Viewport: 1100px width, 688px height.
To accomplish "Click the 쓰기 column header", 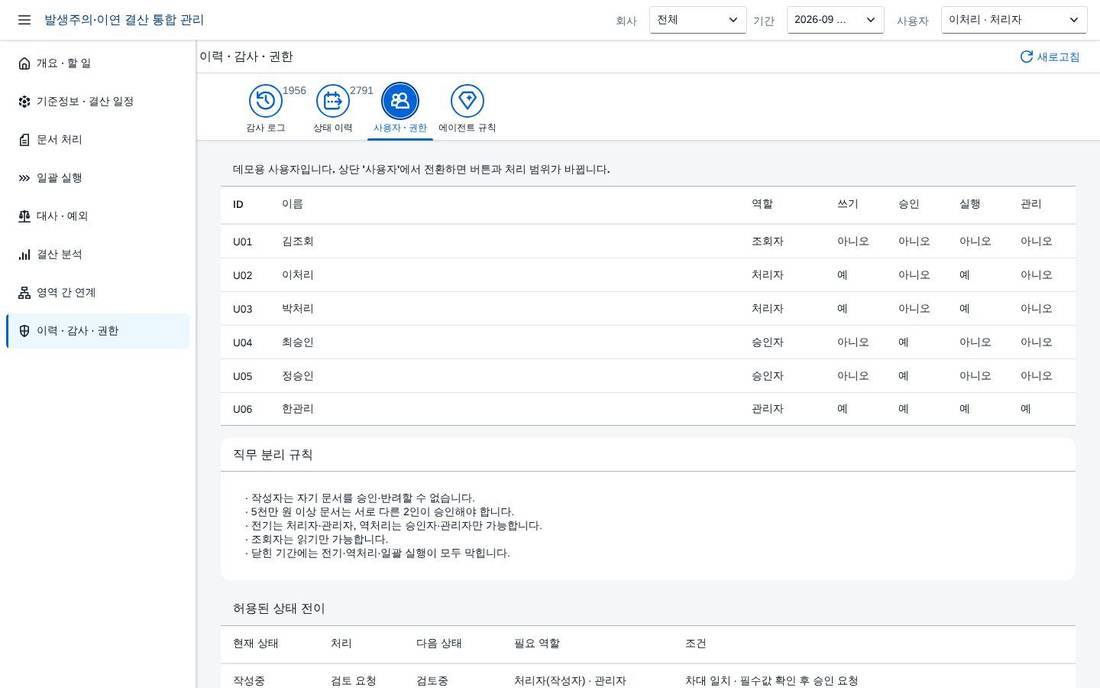I will [847, 204].
